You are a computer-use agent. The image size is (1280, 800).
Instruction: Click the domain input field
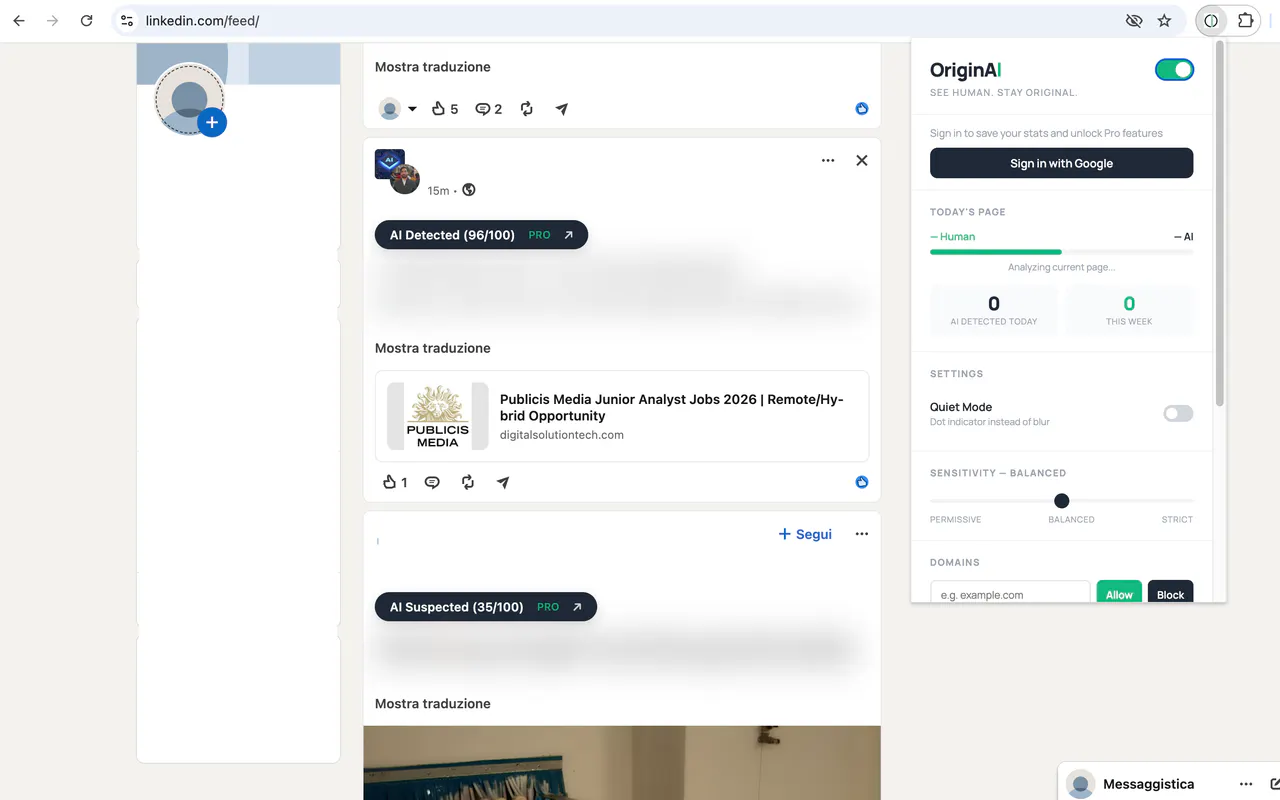(1010, 593)
